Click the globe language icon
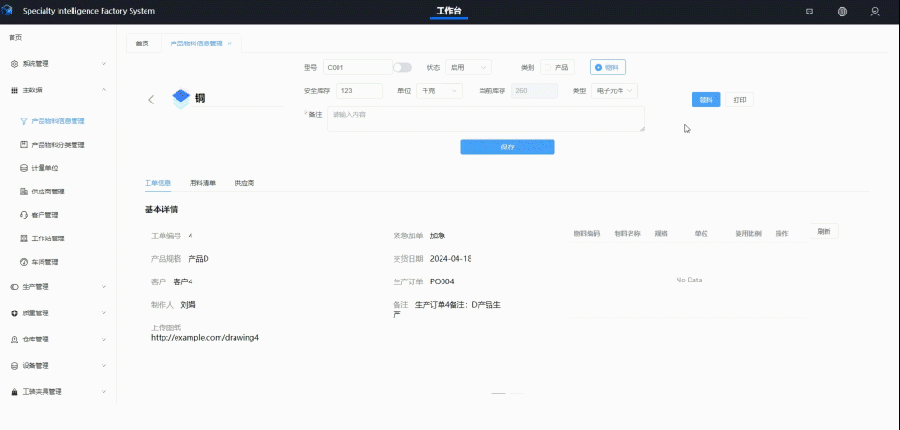The height and width of the screenshot is (430, 900). click(842, 11)
